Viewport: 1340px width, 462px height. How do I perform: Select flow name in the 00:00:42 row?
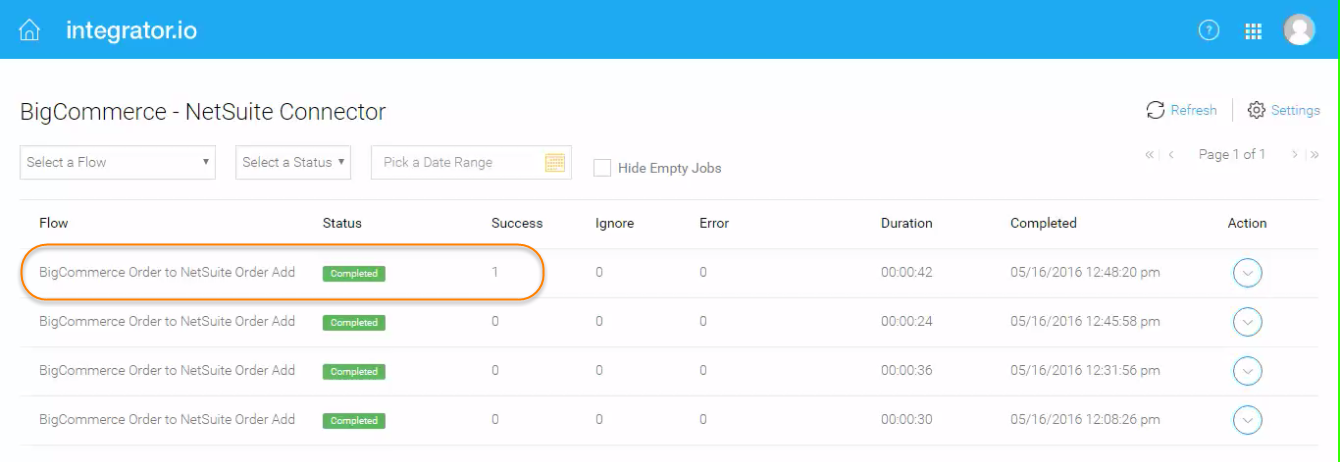[167, 272]
